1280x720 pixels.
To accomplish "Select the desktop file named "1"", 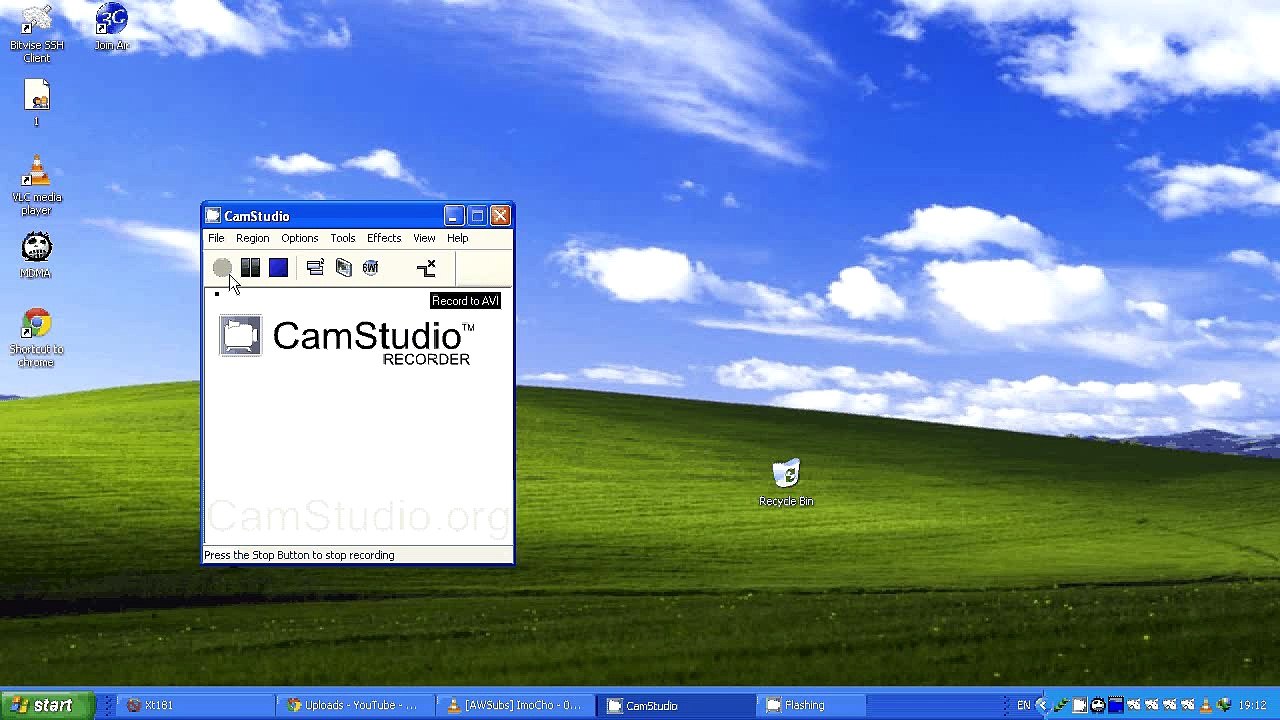I will [37, 103].
